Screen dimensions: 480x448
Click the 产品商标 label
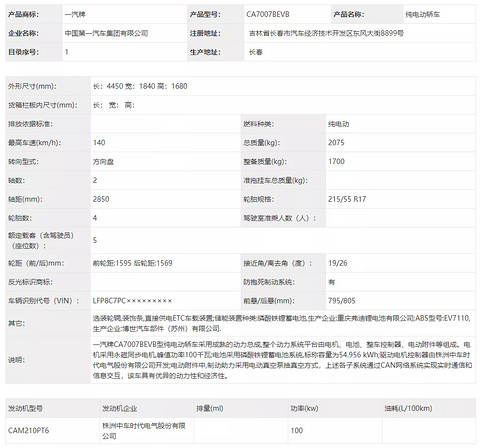point(23,14)
